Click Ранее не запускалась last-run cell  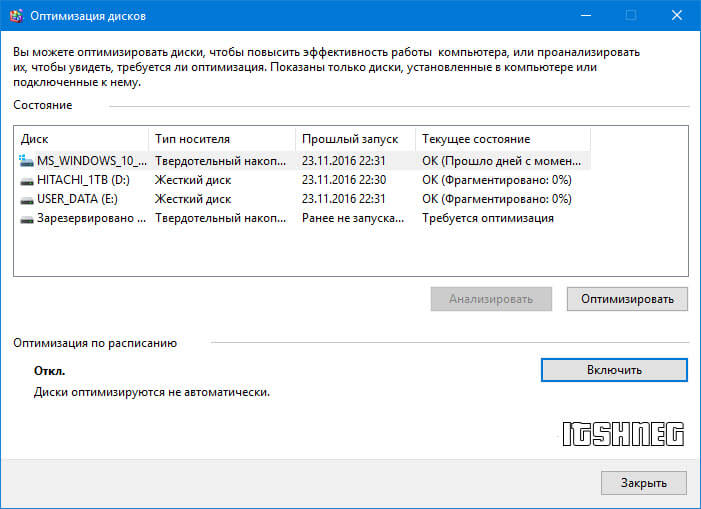(354, 218)
